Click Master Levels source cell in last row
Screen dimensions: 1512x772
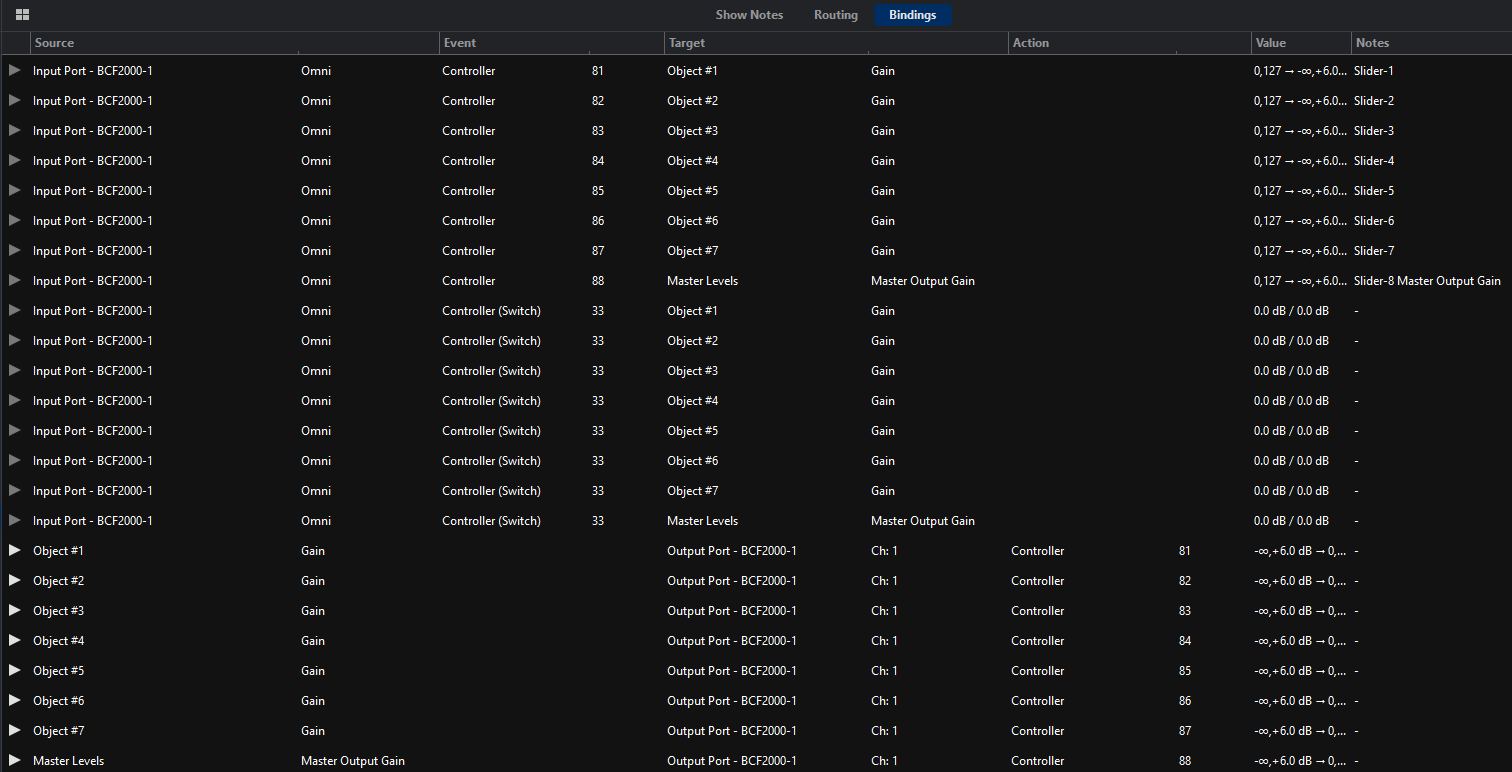tap(68, 761)
